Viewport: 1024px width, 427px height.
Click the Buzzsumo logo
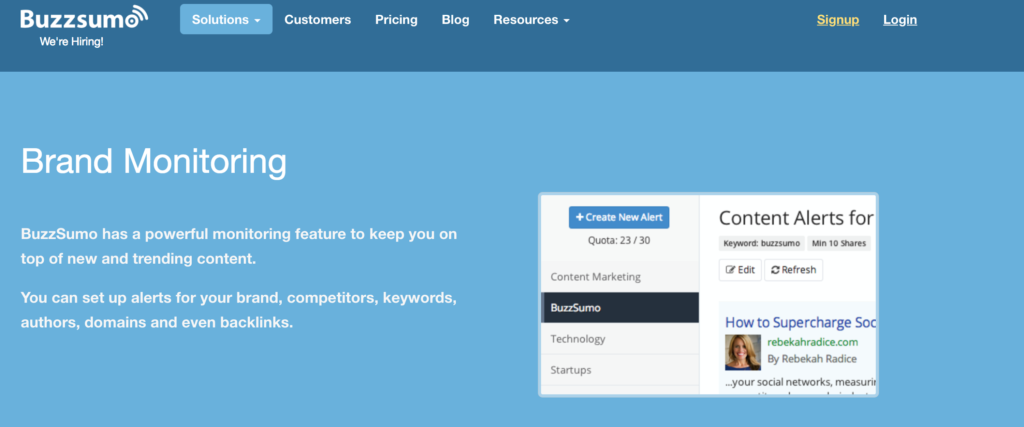84,18
